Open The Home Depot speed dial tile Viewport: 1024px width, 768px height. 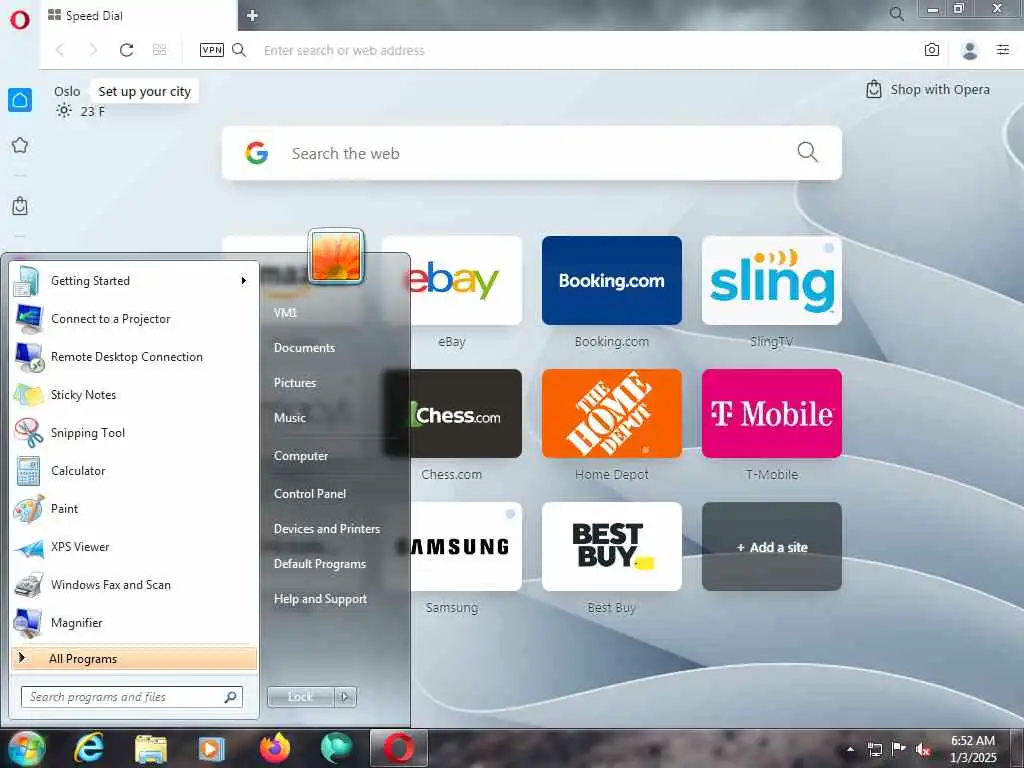[x=612, y=413]
